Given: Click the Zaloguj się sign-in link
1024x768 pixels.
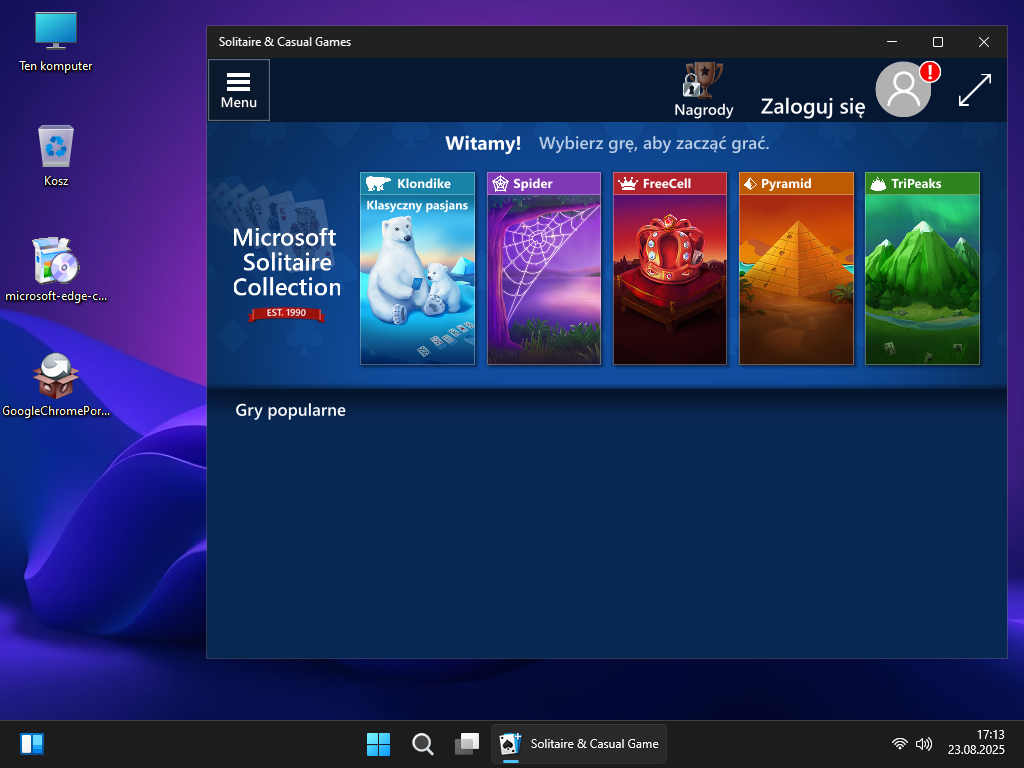Looking at the screenshot, I should click(x=812, y=107).
